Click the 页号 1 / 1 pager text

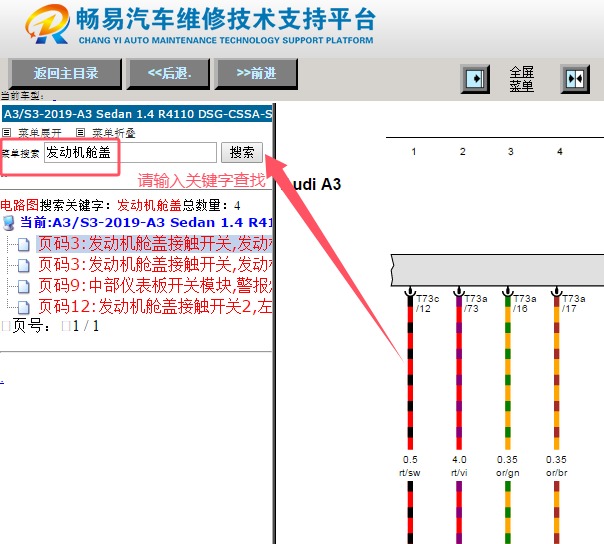(56, 326)
